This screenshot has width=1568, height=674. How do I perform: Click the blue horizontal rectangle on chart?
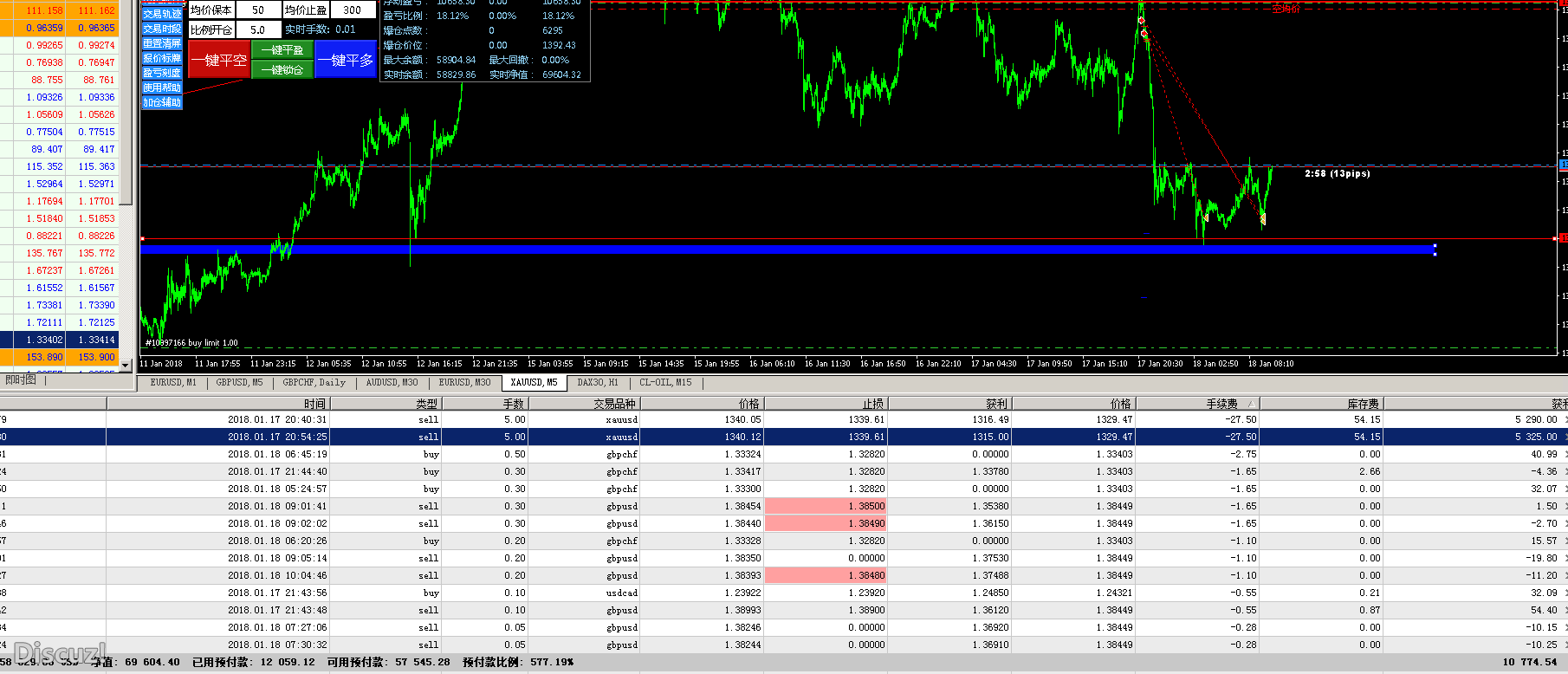[787, 250]
